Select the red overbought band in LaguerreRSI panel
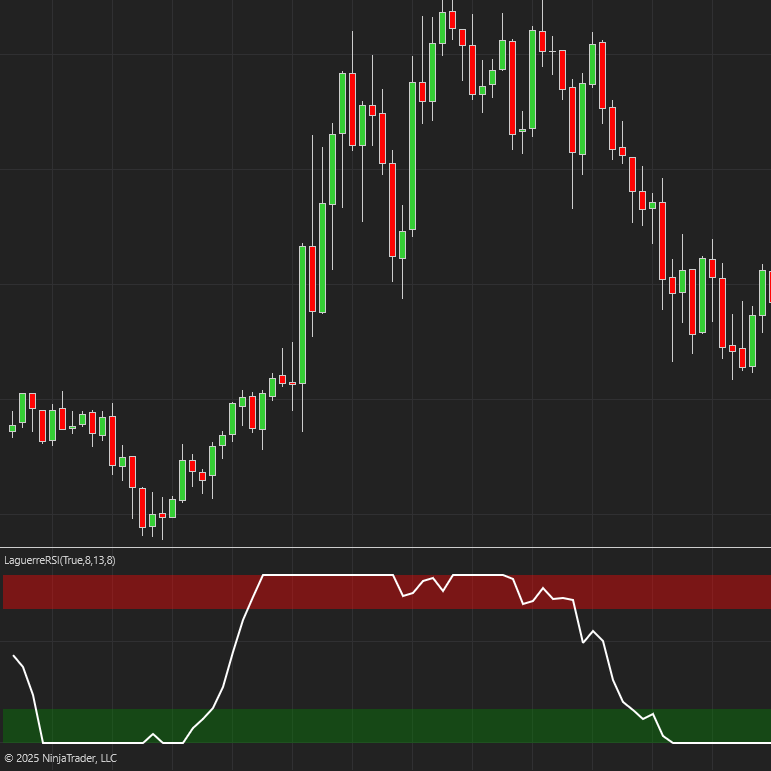Screen dimensions: 771x771 387,592
